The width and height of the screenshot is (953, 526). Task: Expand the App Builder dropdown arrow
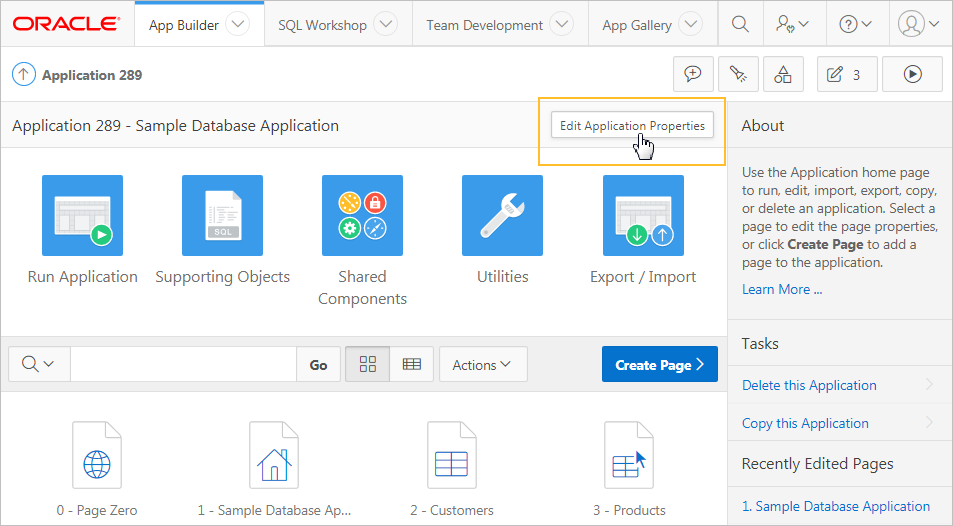coord(237,25)
